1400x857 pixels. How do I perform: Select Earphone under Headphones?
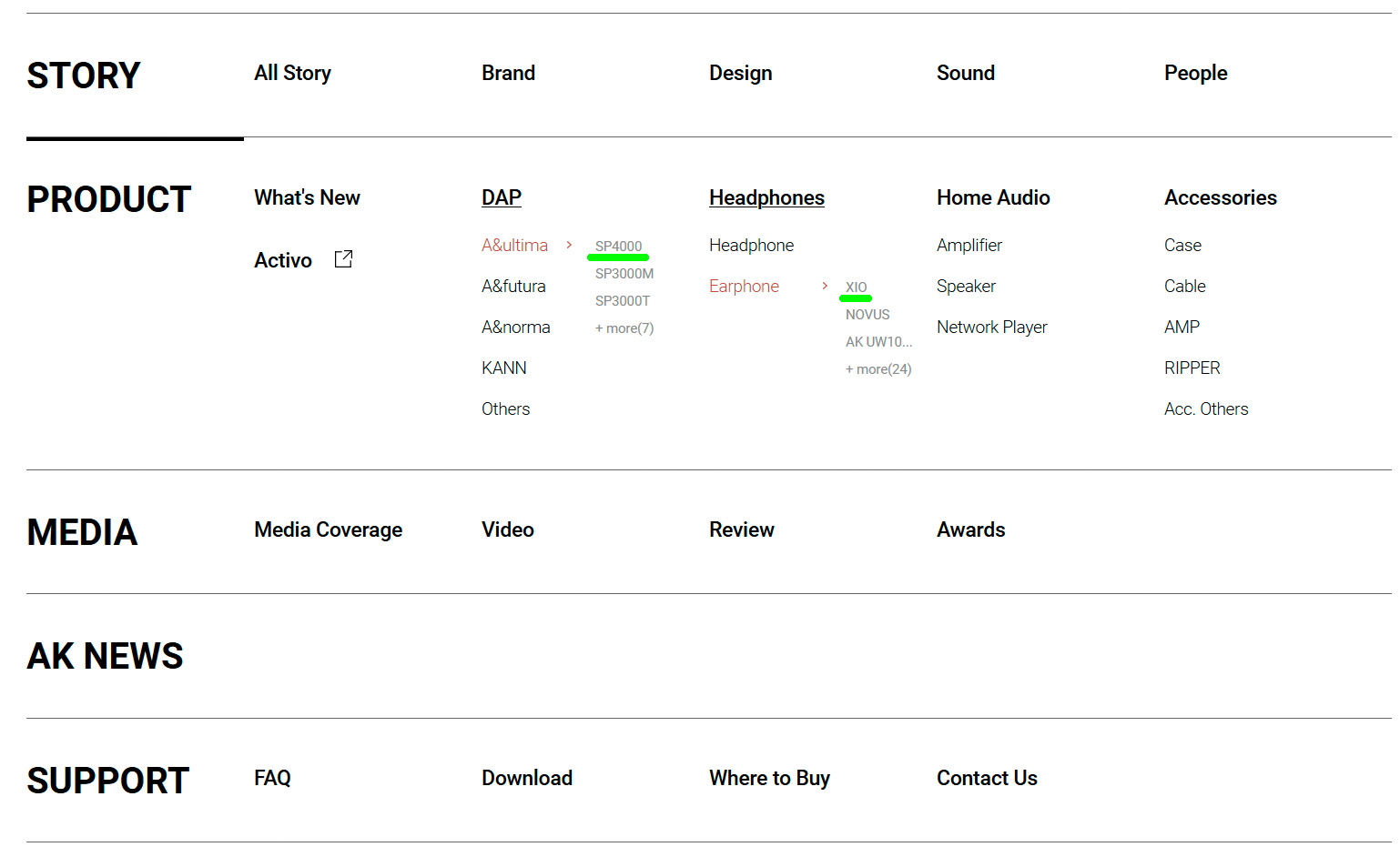pos(744,286)
